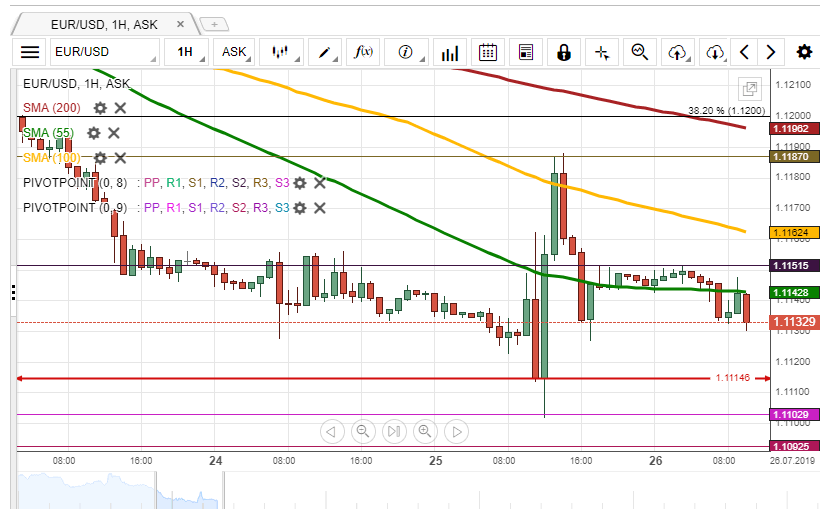This screenshot has width=834, height=509.
Task: Add a new chart tab
Action: tap(214, 24)
